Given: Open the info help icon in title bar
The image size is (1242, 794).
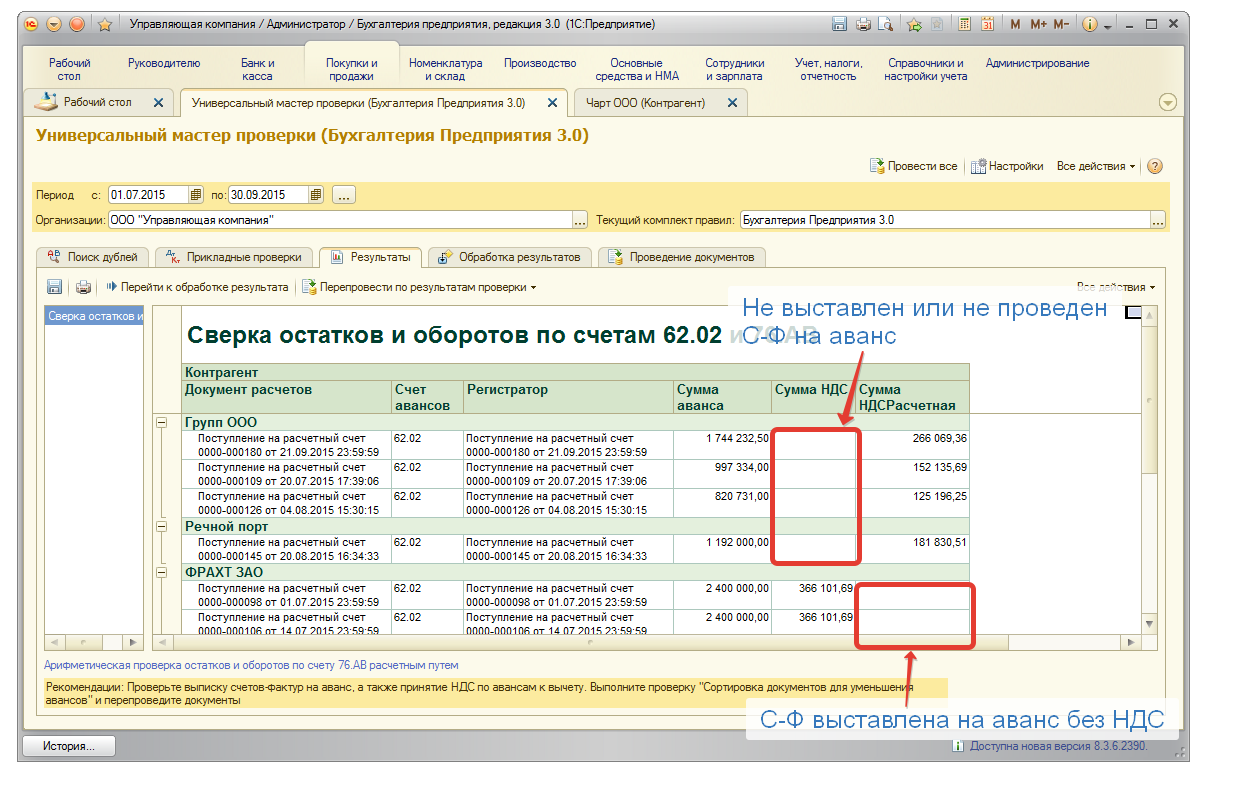Looking at the screenshot, I should [x=1090, y=24].
